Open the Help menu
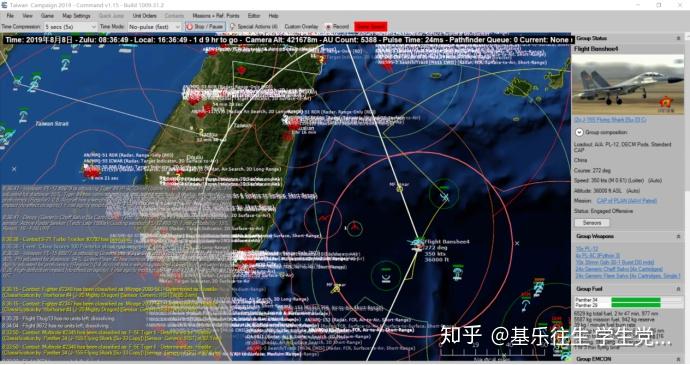Viewport: 690px width, 365px height. click(x=273, y=16)
